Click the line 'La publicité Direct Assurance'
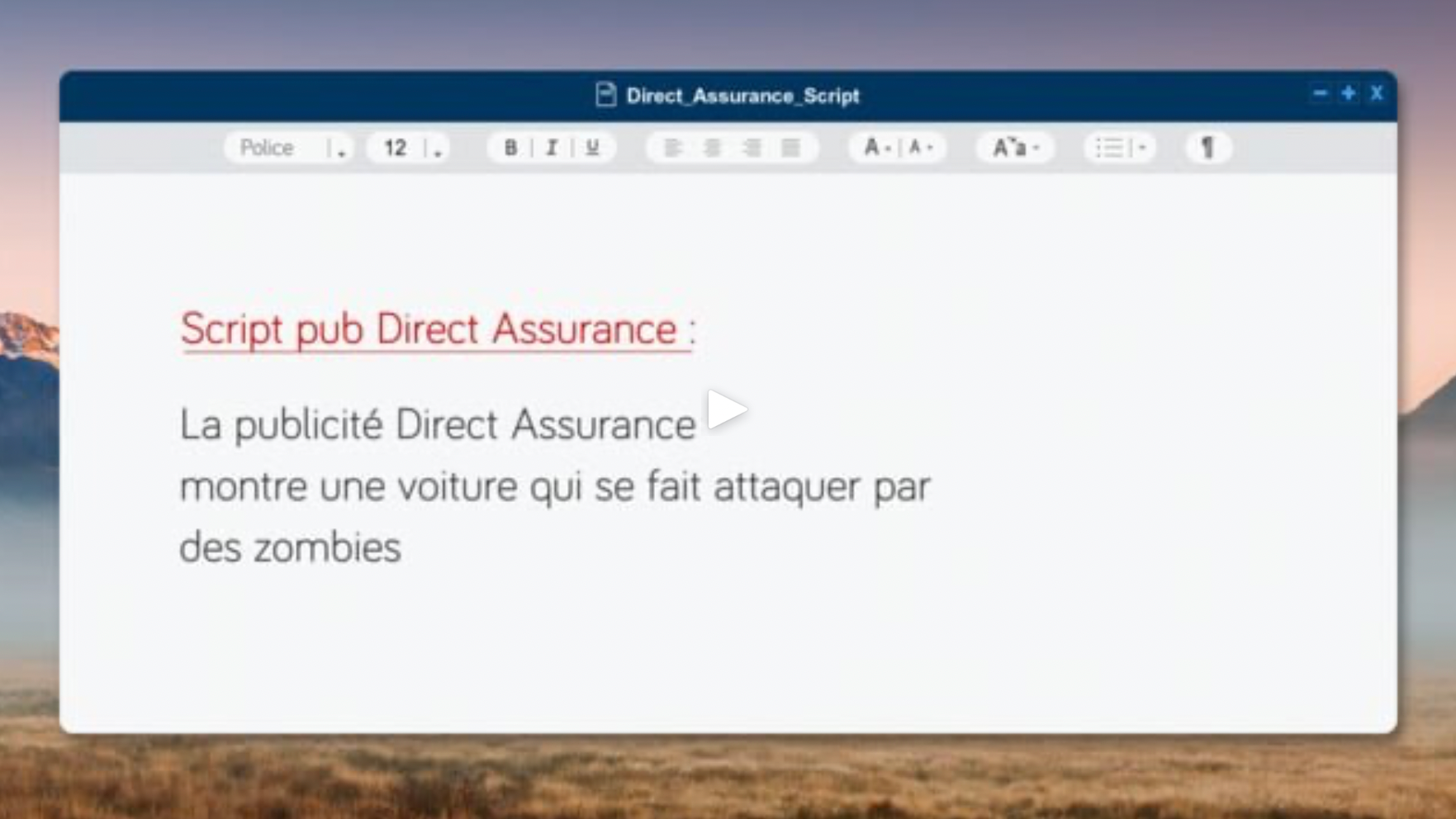Viewport: 1456px width, 819px height. click(438, 424)
